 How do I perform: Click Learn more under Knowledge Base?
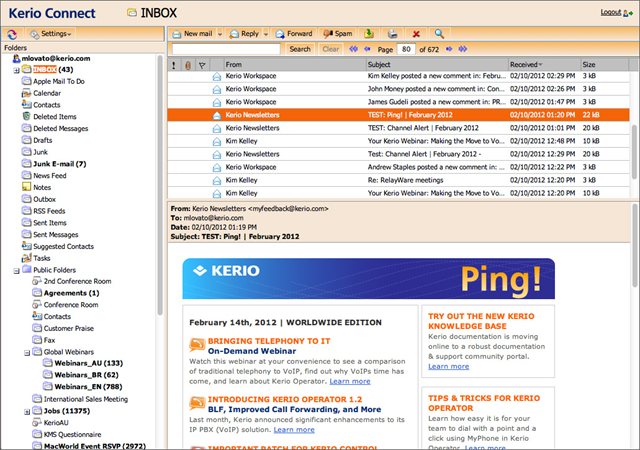pos(448,366)
